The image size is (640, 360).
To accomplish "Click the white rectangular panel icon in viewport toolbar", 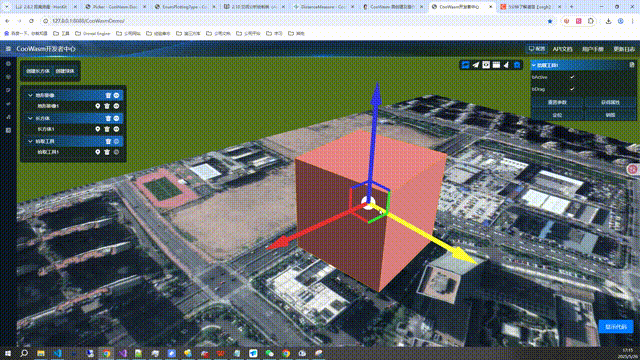I will tap(496, 65).
